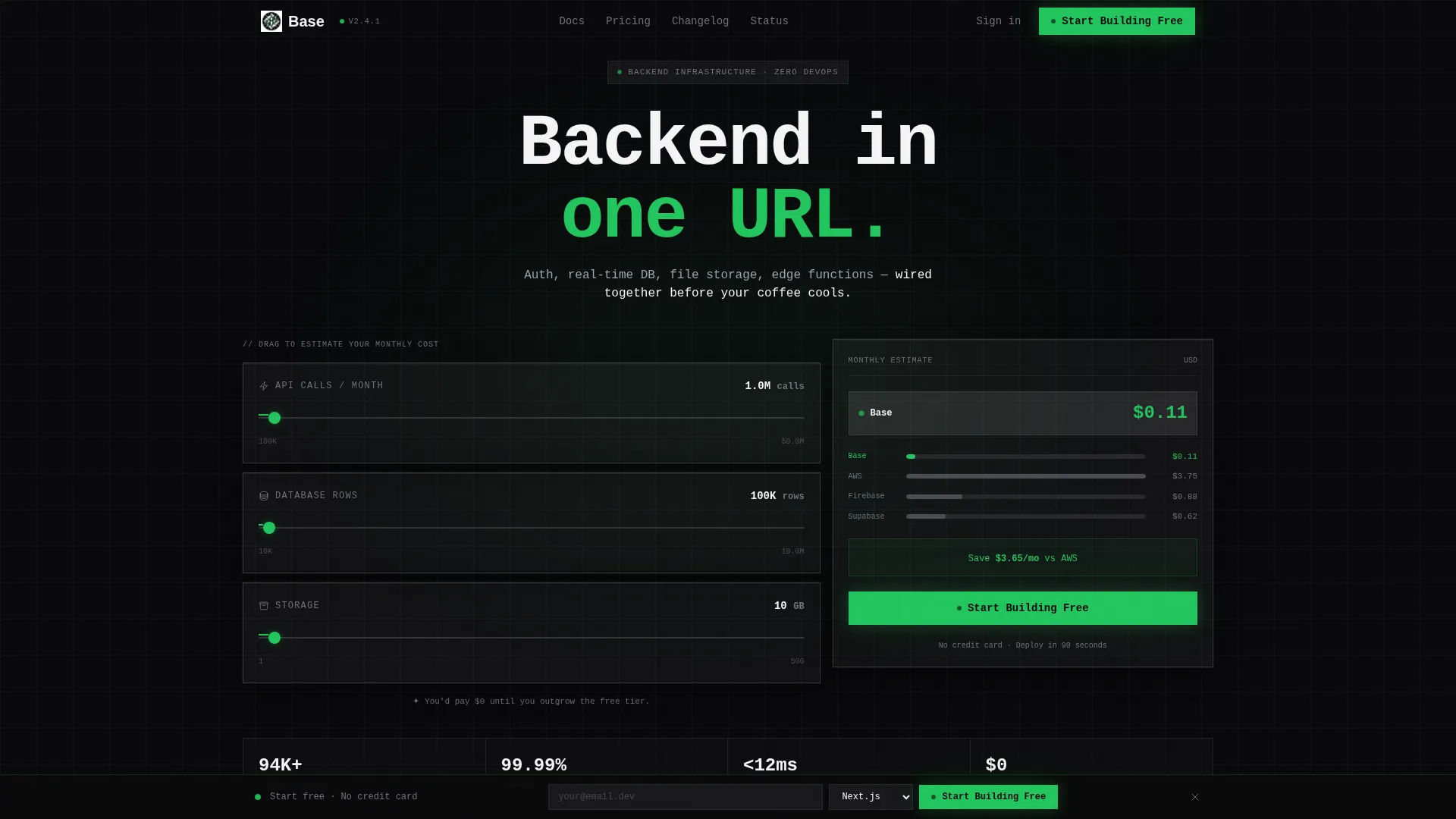This screenshot has height=819, width=1456.
Task: Click the AWS $3.75 price
Action: [x=1185, y=476]
